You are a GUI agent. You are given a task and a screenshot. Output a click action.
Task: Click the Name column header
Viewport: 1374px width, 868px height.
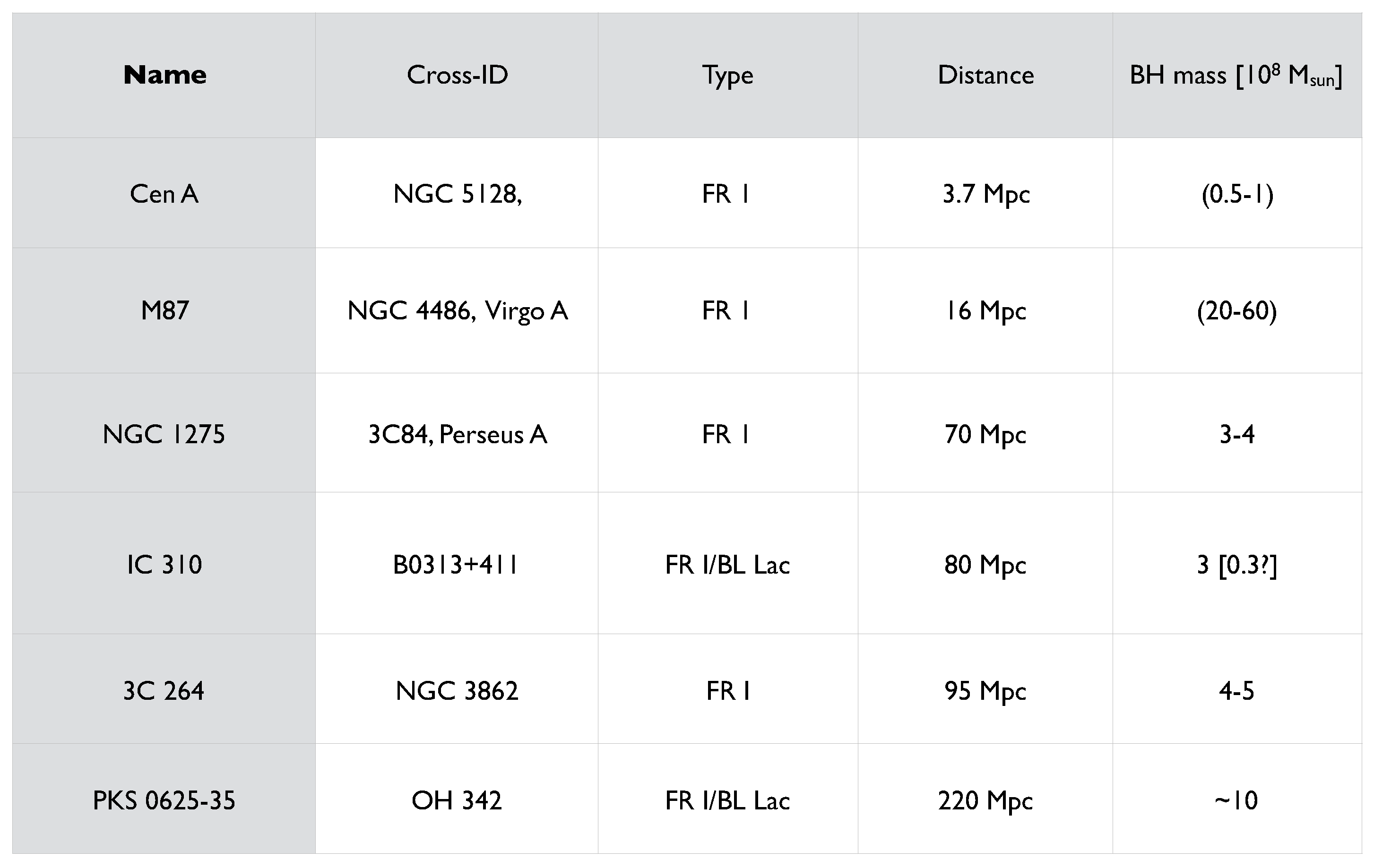164,75
